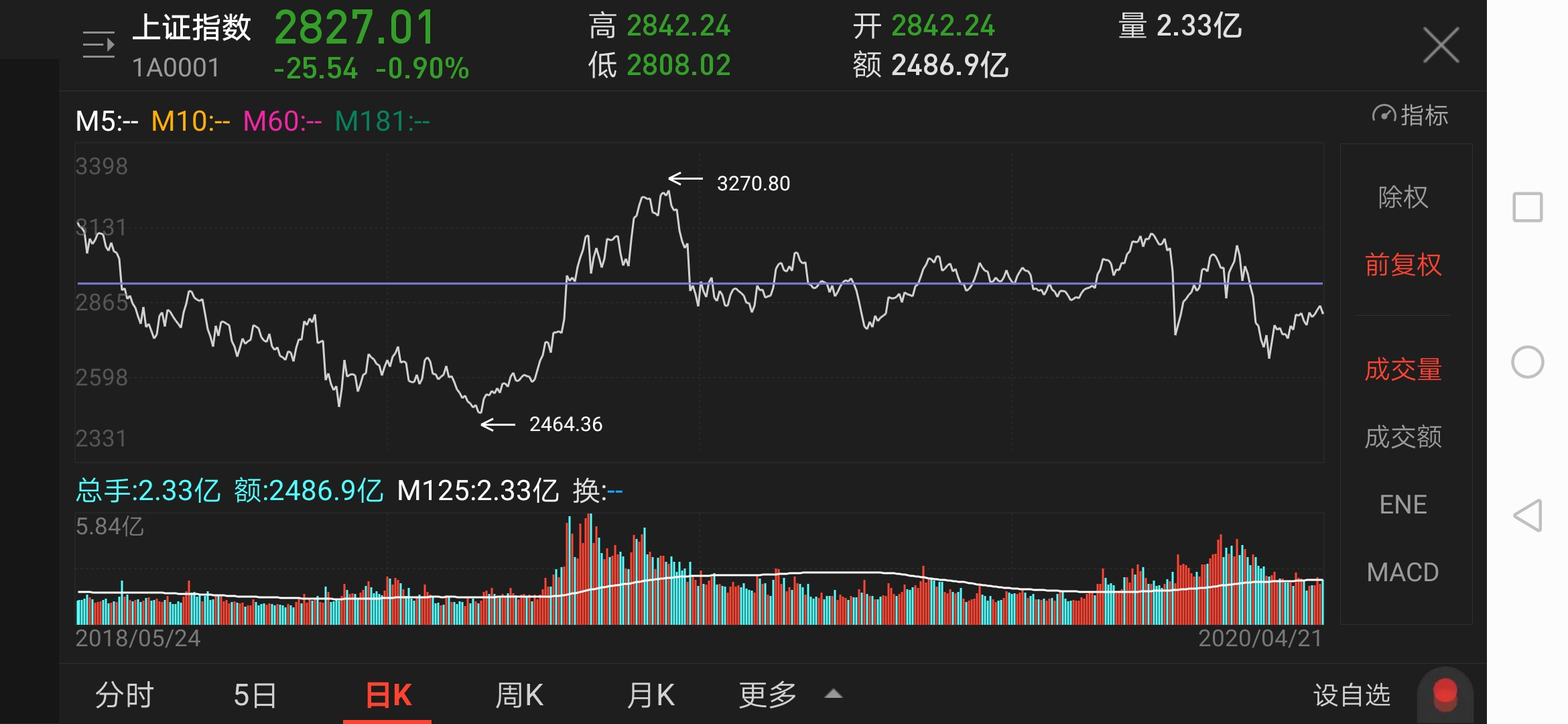Tap 设自选 to add to watchlist
The image size is (1568, 724).
(x=1352, y=695)
